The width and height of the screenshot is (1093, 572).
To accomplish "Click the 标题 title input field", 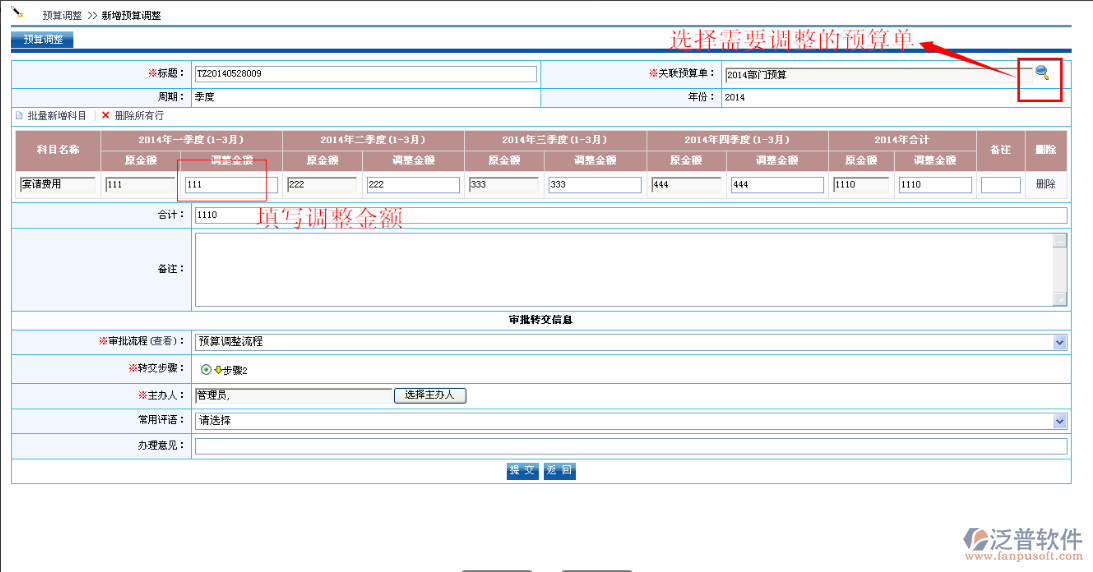I will click(365, 74).
